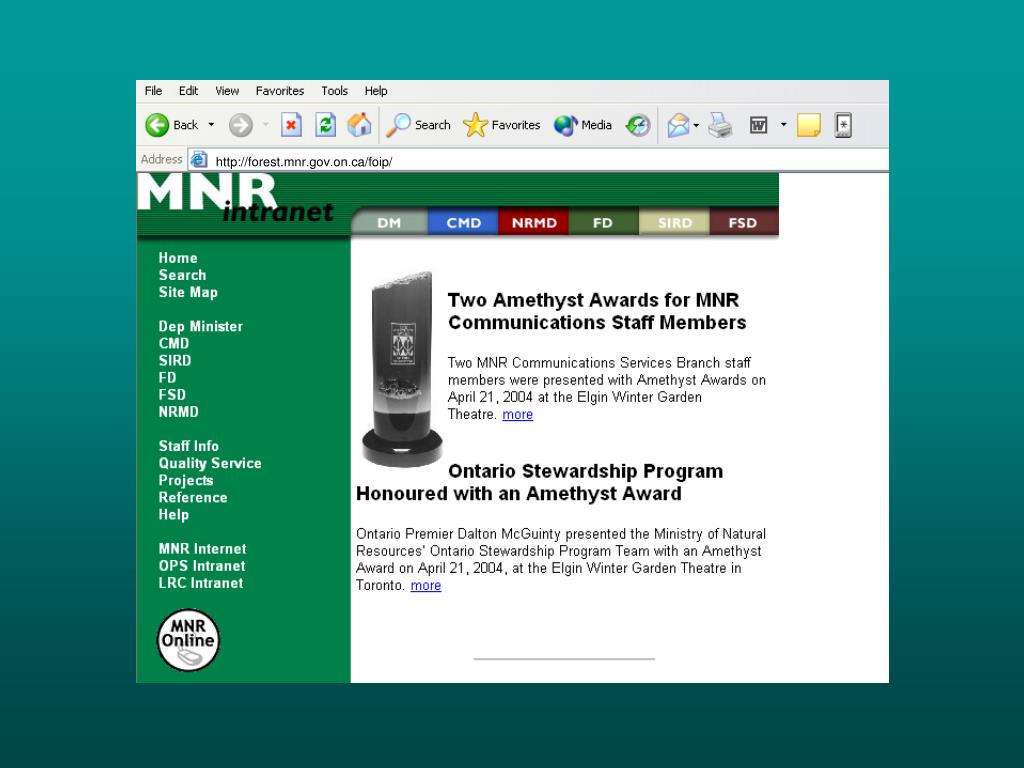Open the Favorites menu

pyautogui.click(x=280, y=91)
